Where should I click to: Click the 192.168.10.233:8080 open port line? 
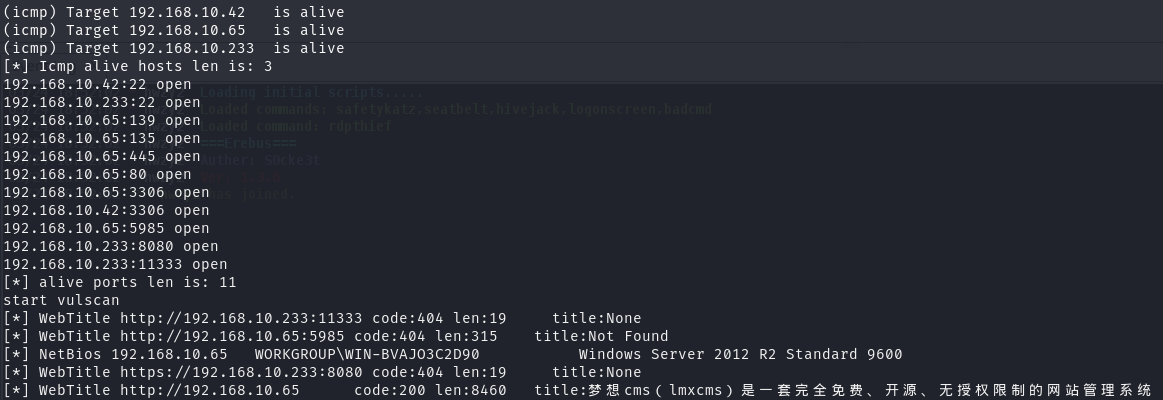[x=110, y=246]
